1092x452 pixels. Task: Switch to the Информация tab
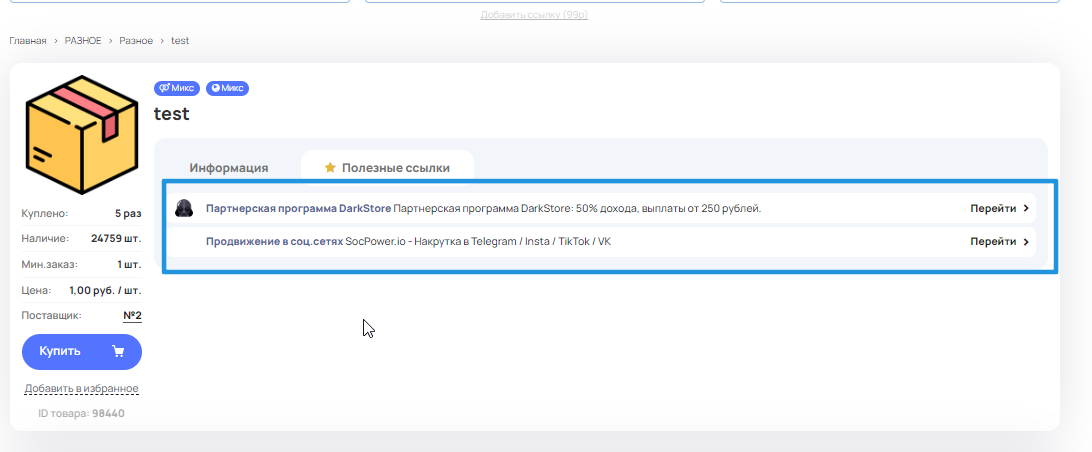click(229, 168)
